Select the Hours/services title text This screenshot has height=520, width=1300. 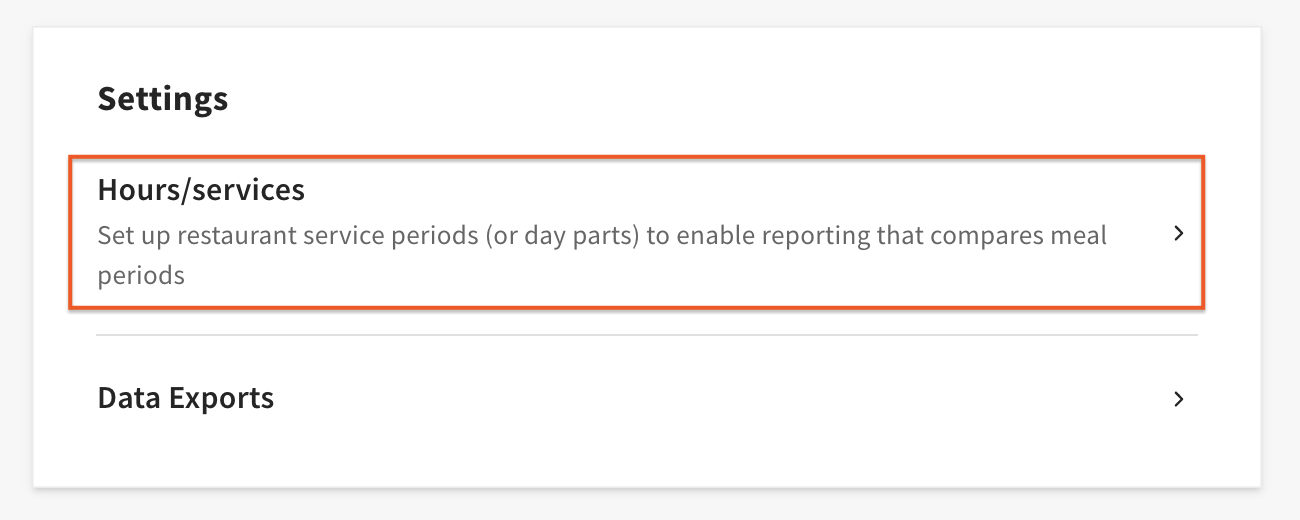[x=201, y=190]
